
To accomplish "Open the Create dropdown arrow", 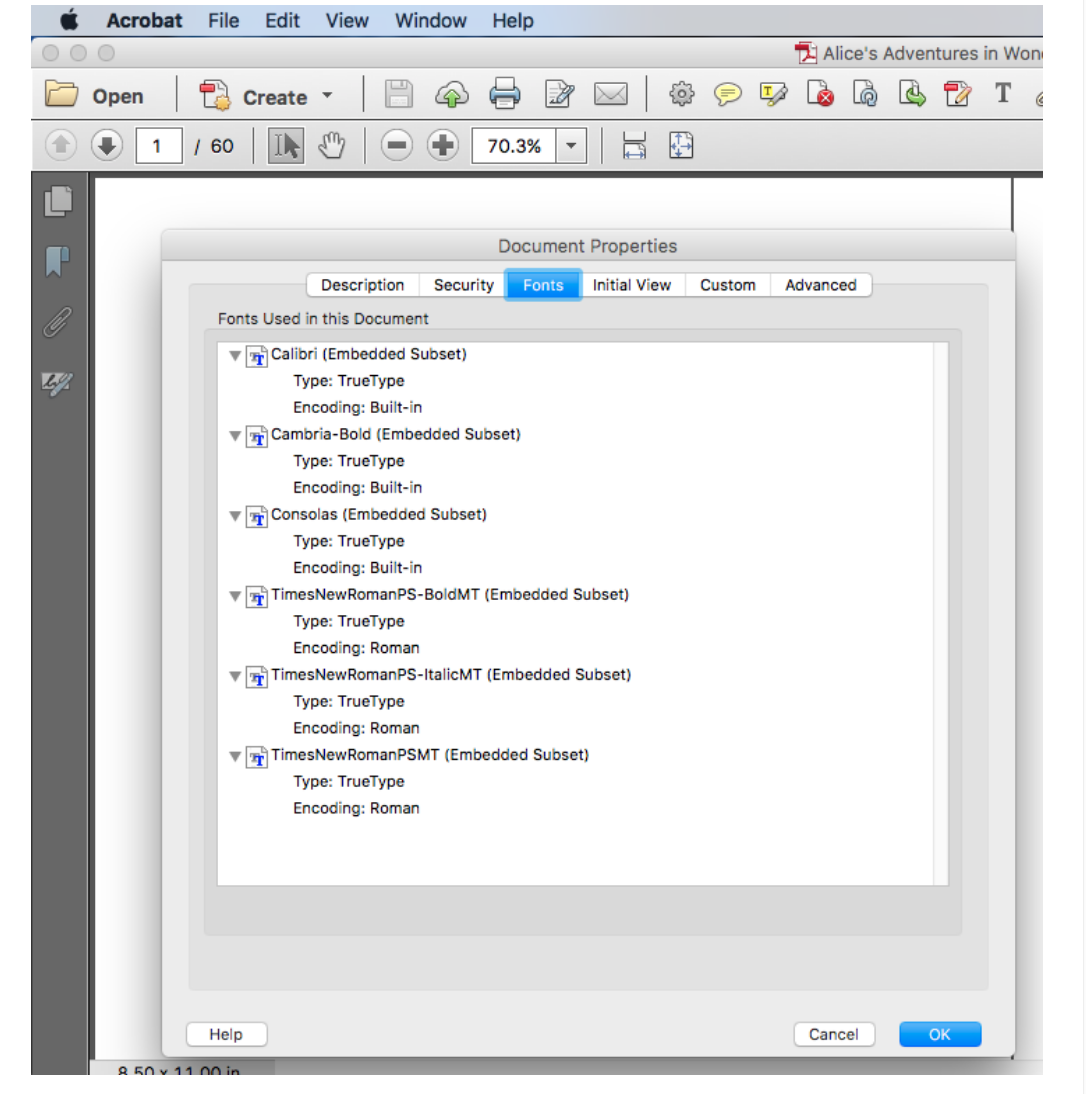I will pyautogui.click(x=327, y=96).
